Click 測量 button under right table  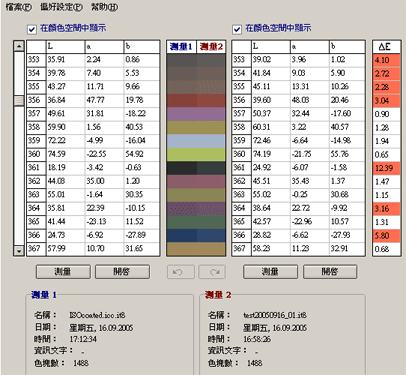[x=270, y=272]
